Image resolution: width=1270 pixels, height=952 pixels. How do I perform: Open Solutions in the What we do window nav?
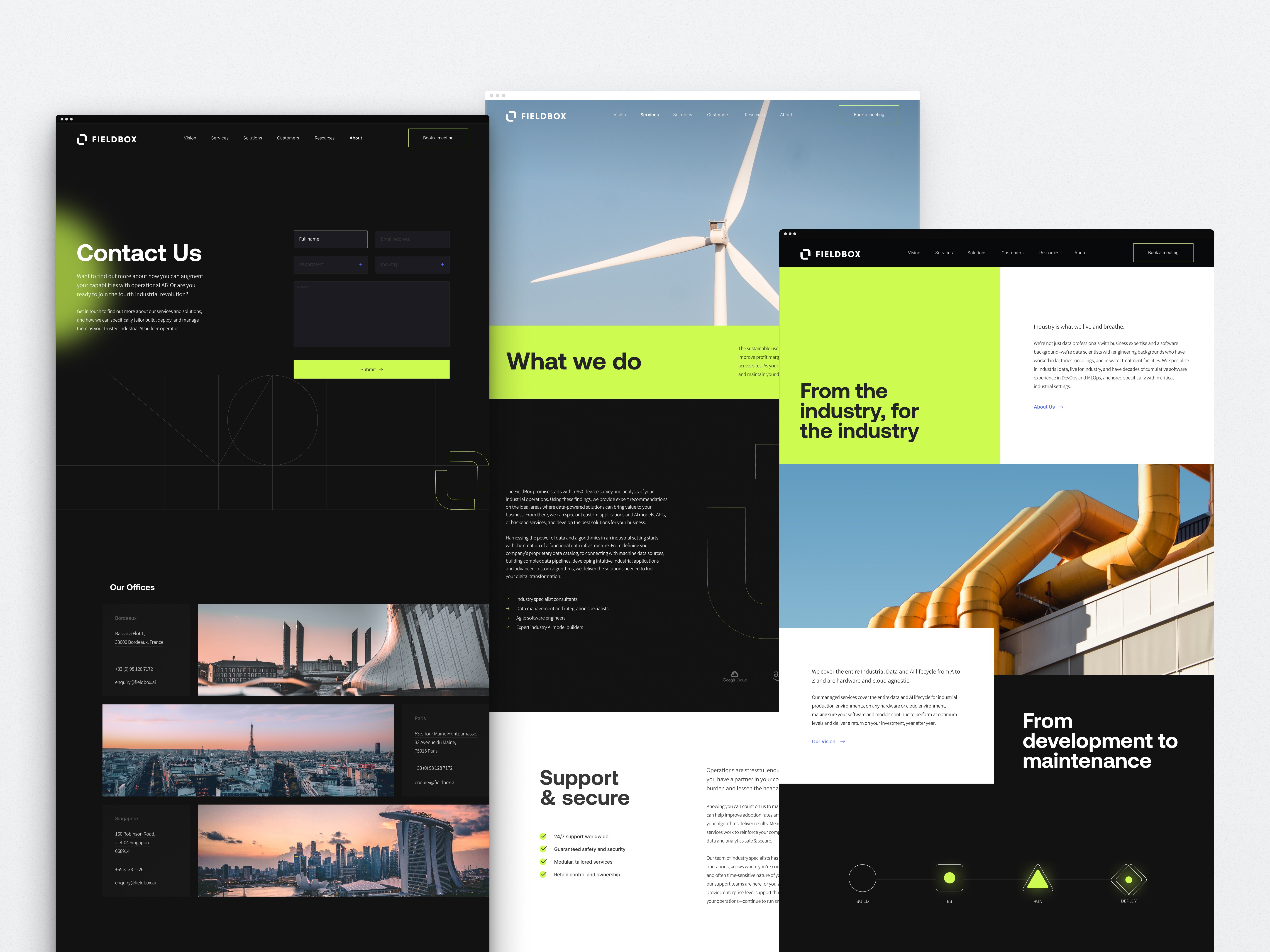(683, 115)
